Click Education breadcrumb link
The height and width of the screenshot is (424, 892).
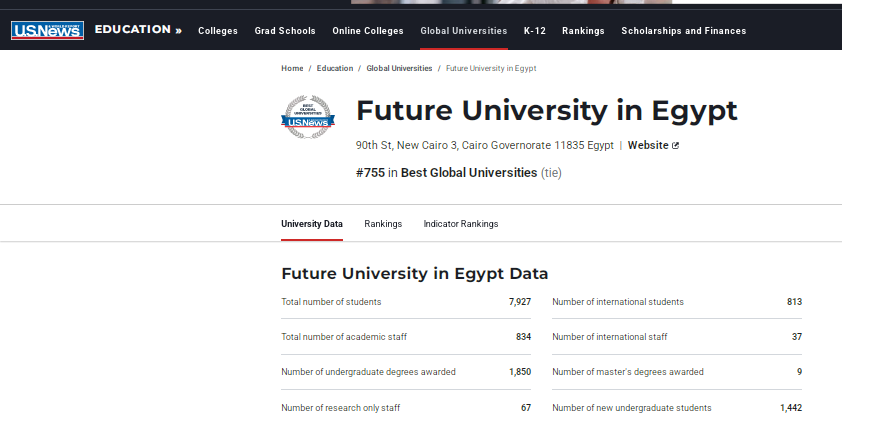click(335, 68)
